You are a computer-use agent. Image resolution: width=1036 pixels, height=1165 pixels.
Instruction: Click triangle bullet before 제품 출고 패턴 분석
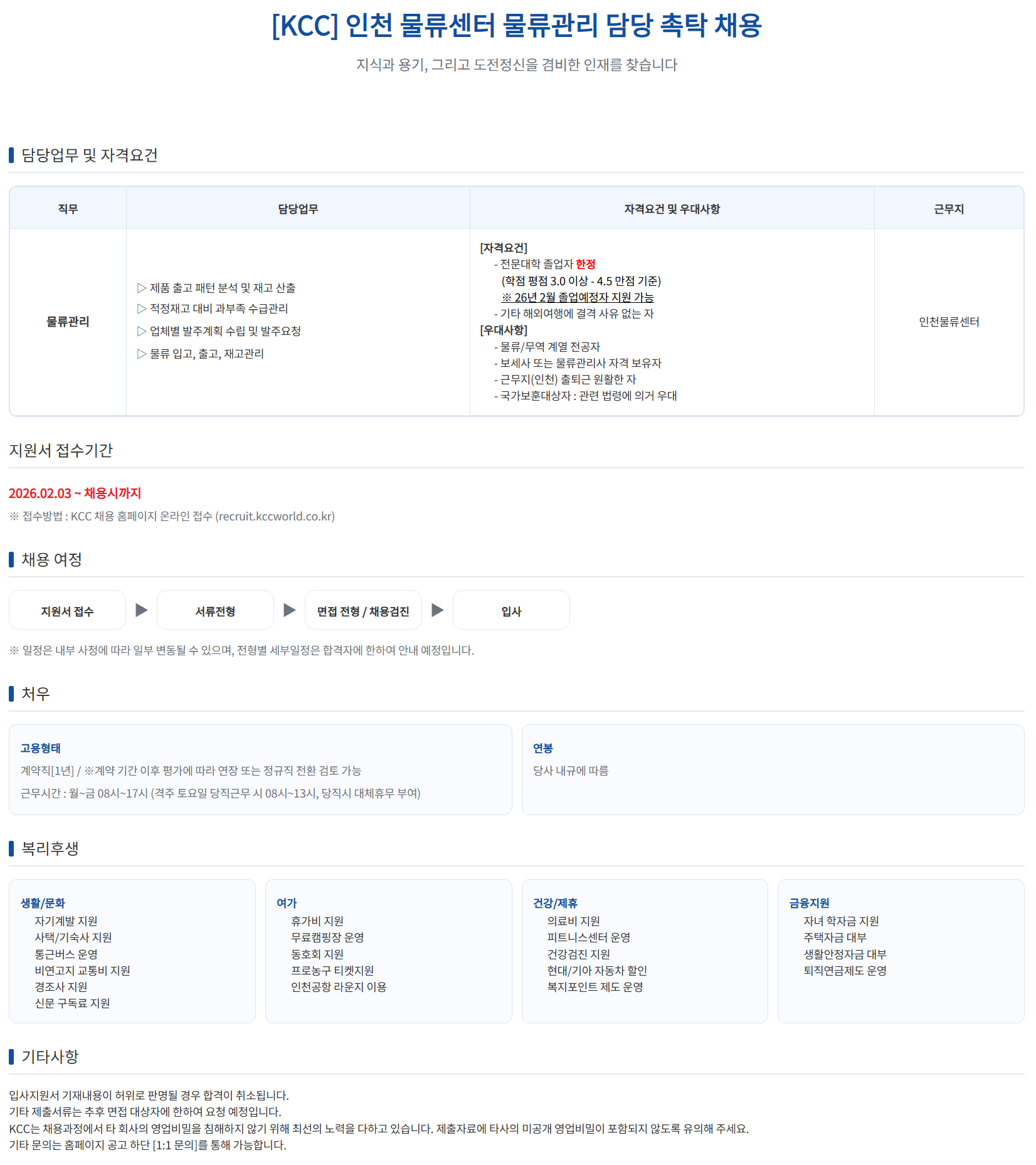point(142,288)
